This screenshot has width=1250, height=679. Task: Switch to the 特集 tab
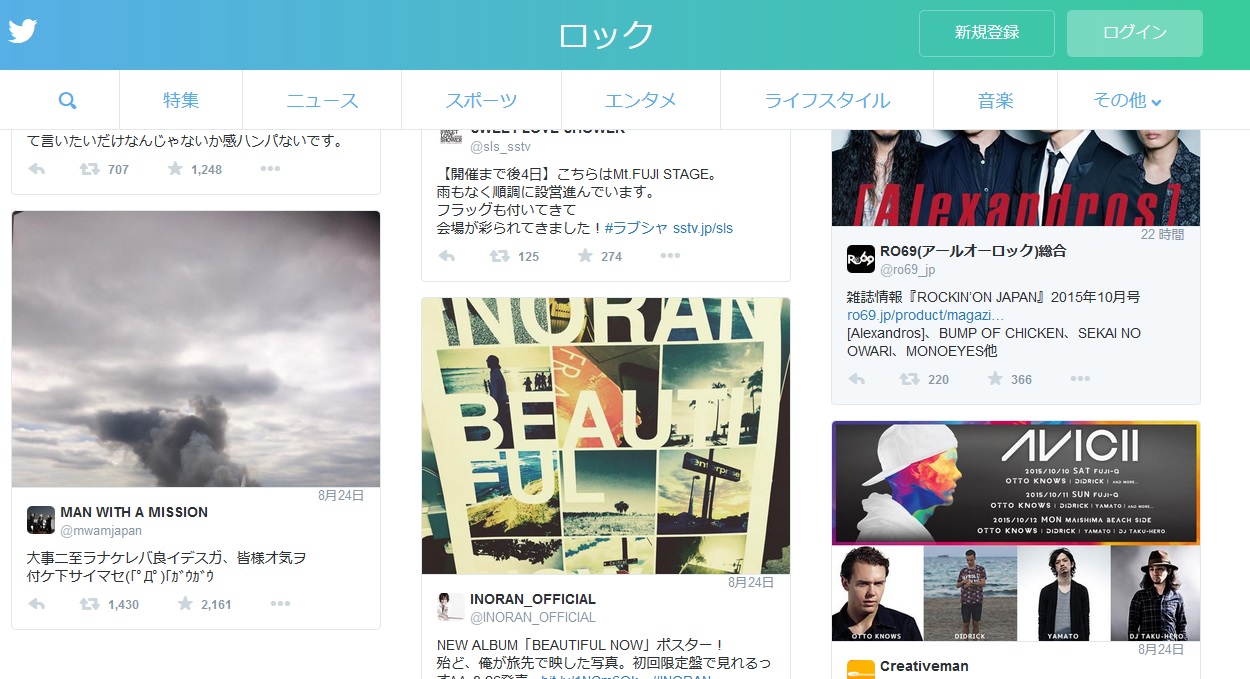181,100
